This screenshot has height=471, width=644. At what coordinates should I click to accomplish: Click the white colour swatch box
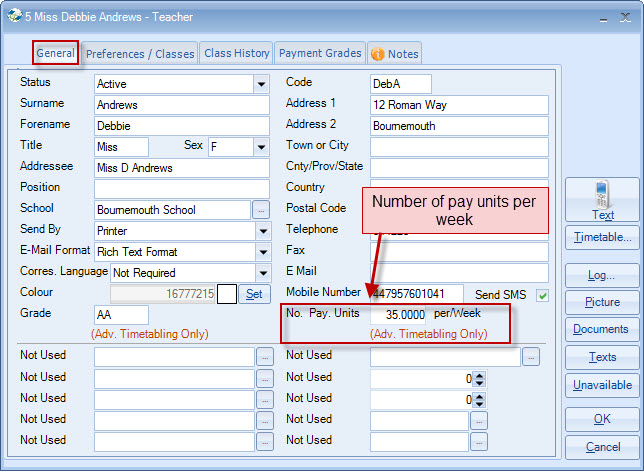pos(227,294)
